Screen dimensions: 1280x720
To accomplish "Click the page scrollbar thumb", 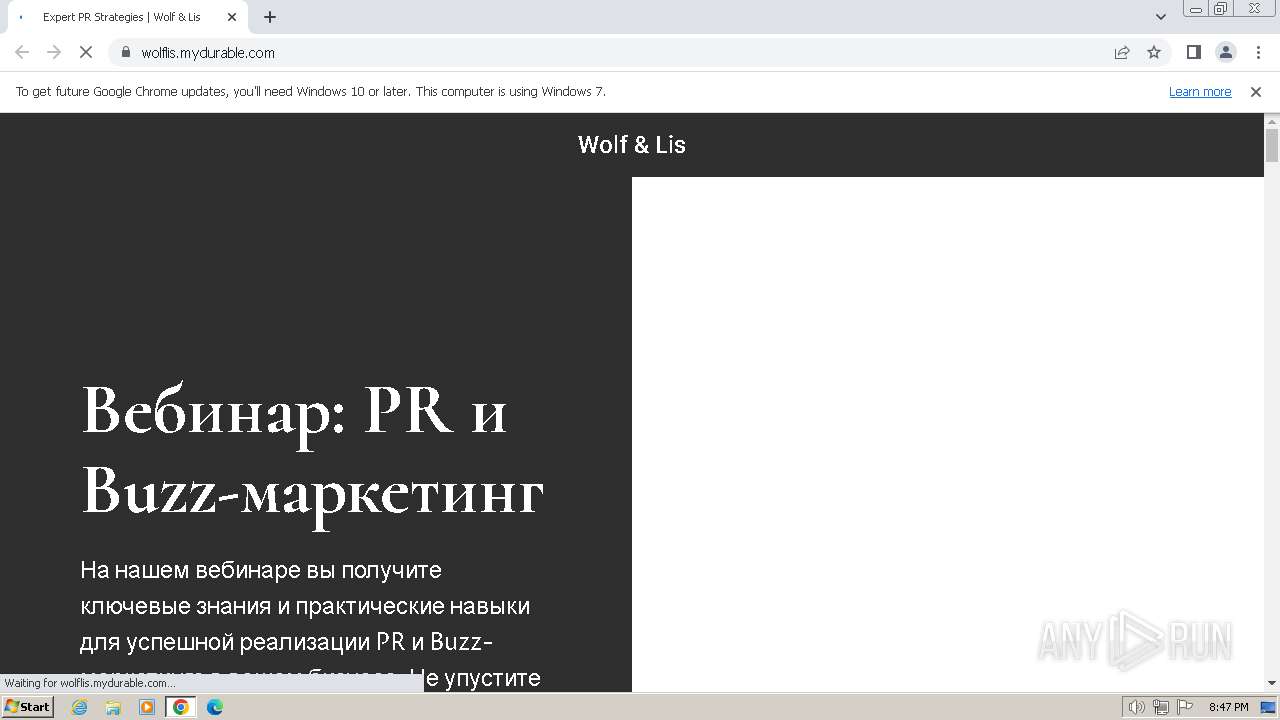I will [x=1272, y=145].
